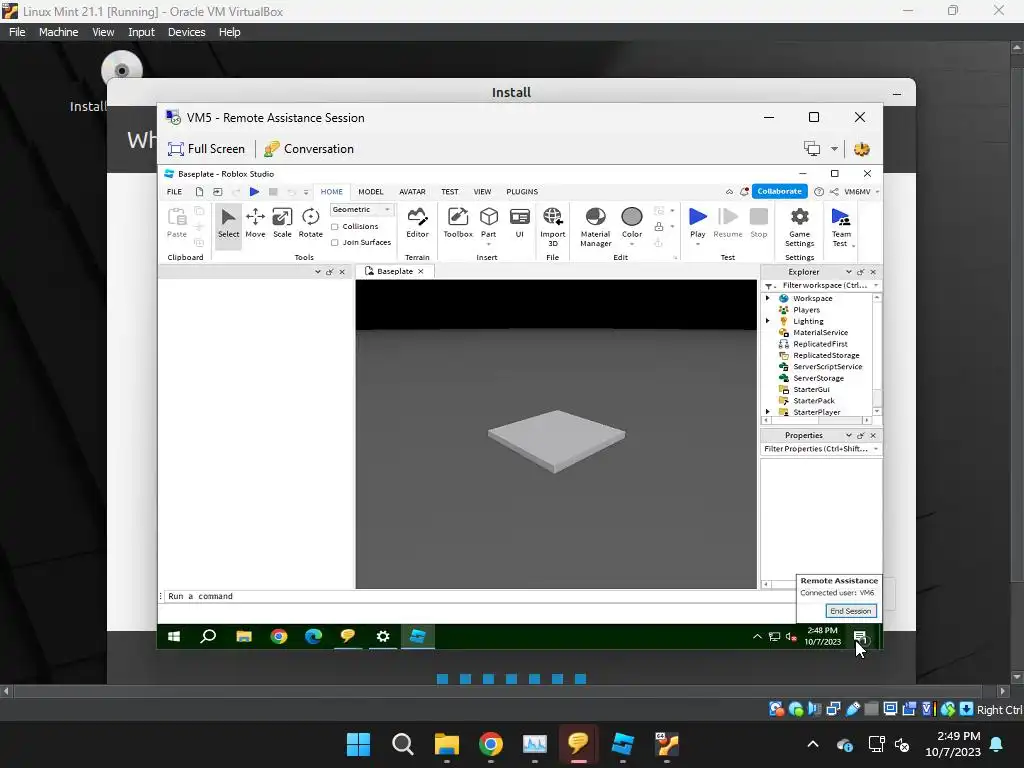Open Explorer filter dropdown arrow

coord(876,285)
